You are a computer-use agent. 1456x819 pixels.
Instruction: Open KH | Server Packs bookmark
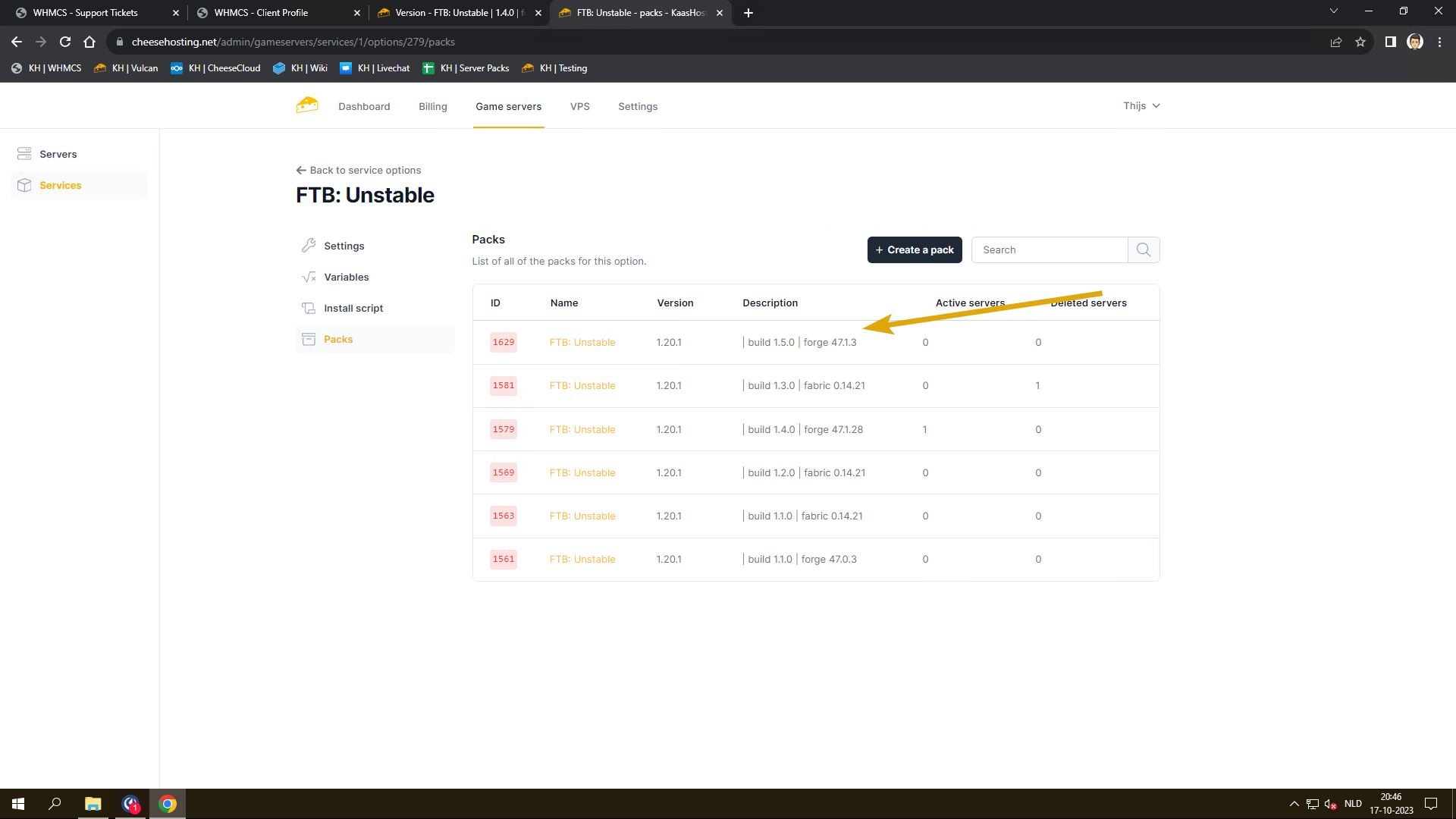click(x=466, y=68)
